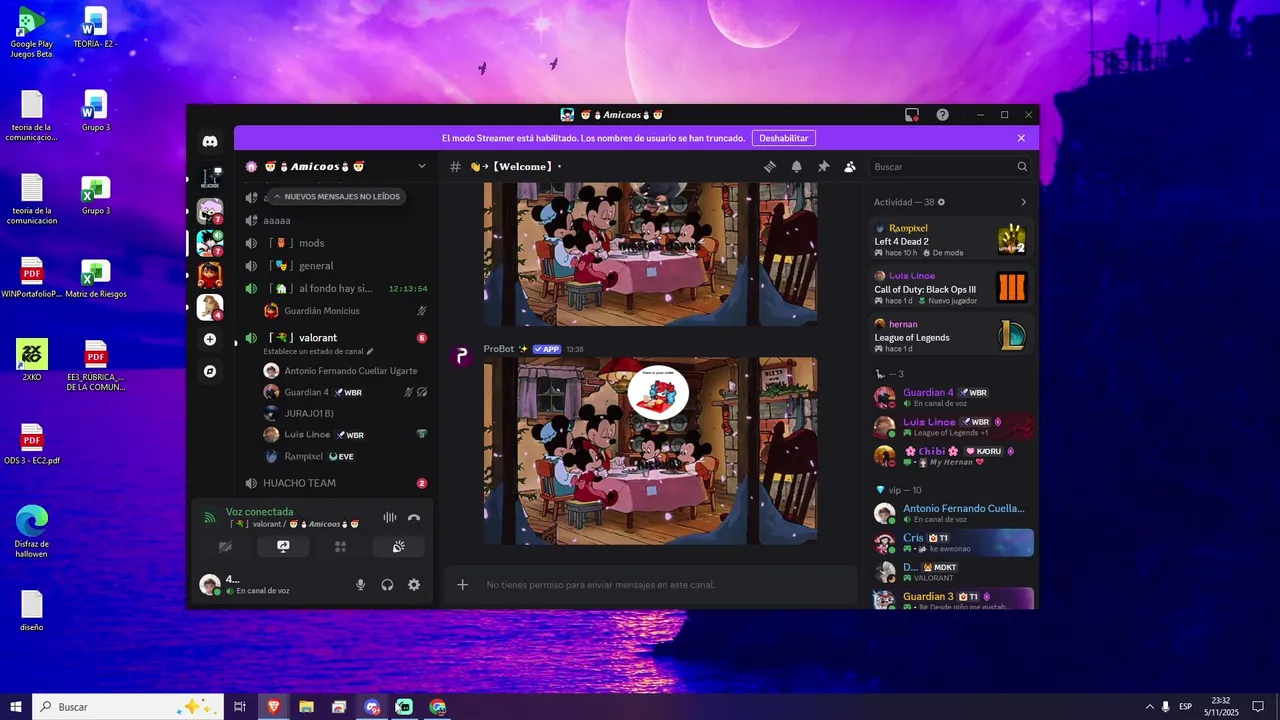
Task: Open the 'Voz conectada' connection details
Action: [259, 512]
